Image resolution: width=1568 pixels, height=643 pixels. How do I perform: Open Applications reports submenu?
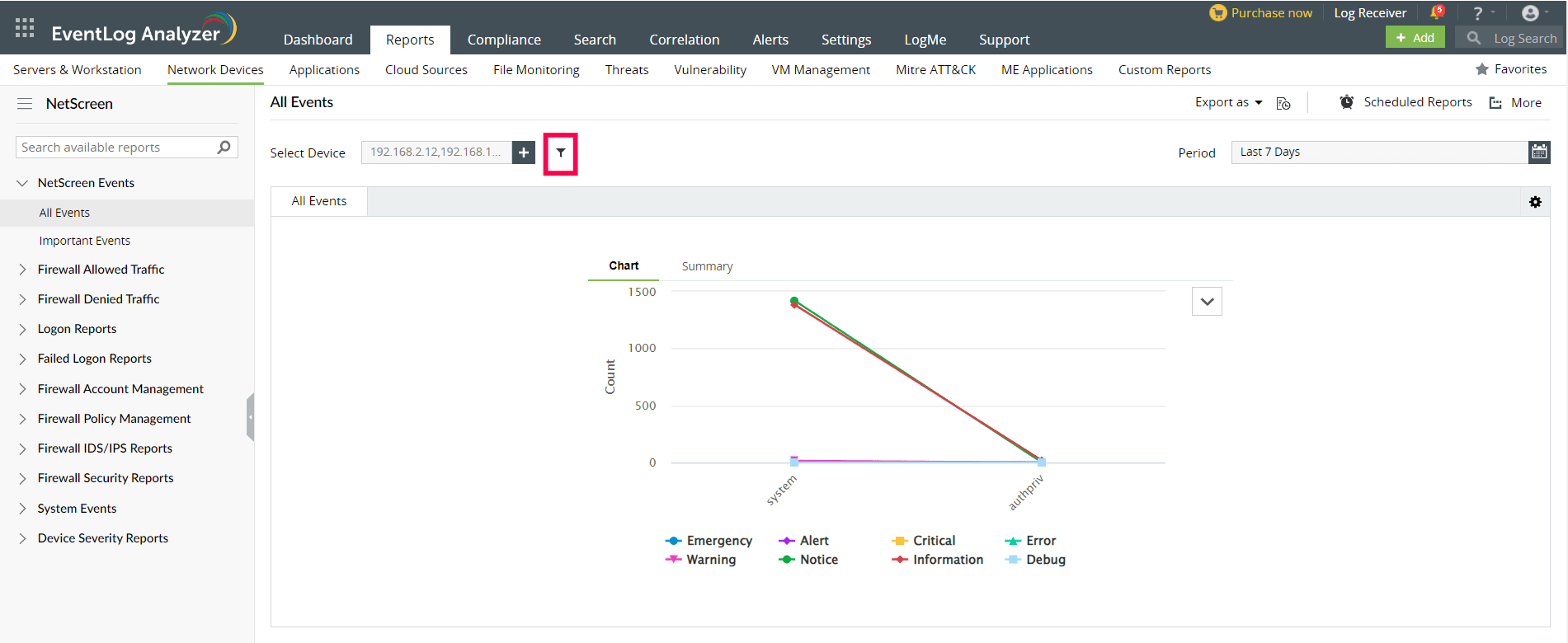[324, 70]
